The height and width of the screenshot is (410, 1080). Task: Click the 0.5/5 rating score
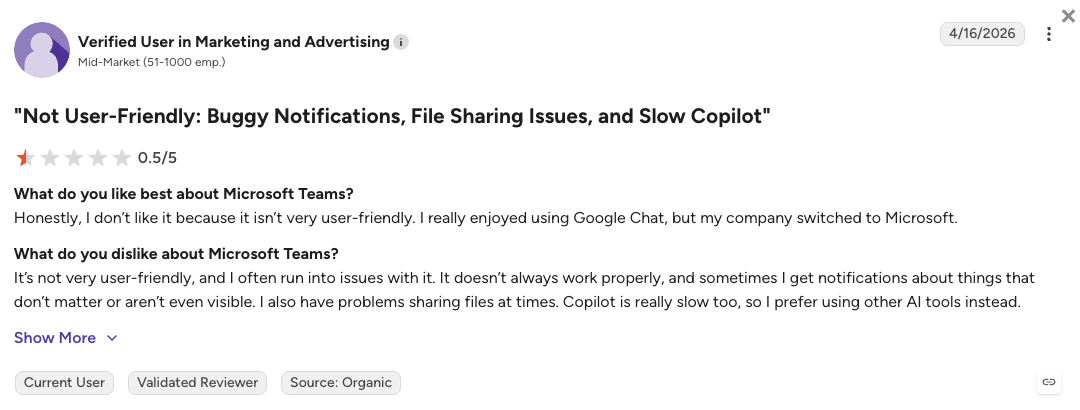(157, 158)
